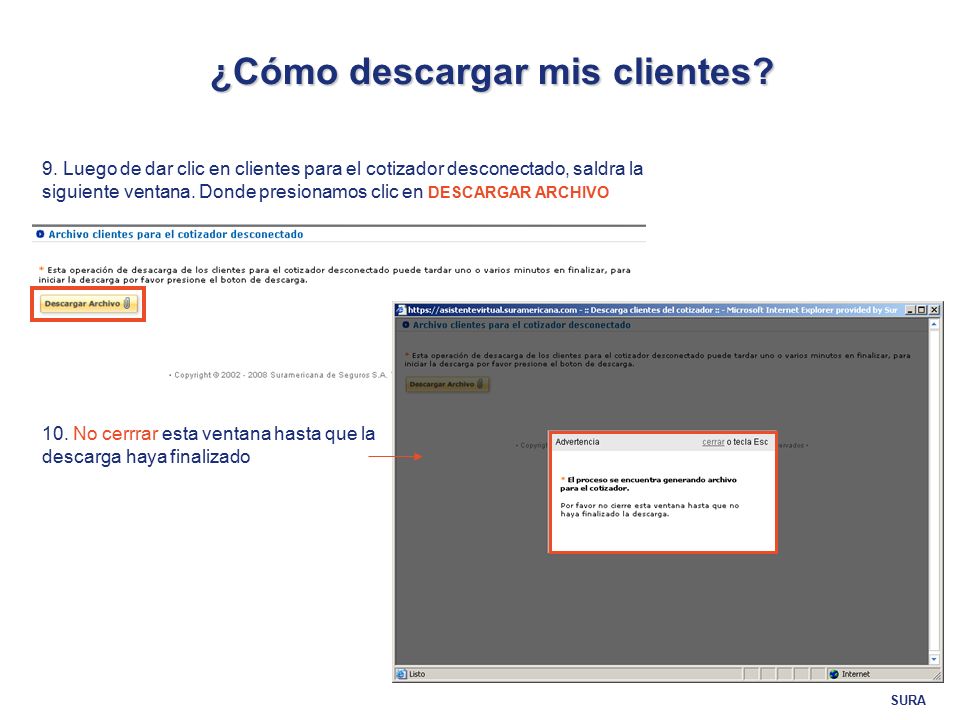Click the dimmed Descargar Archivo button in Internet Explorer
The image size is (960, 720).
pyautogui.click(x=447, y=384)
